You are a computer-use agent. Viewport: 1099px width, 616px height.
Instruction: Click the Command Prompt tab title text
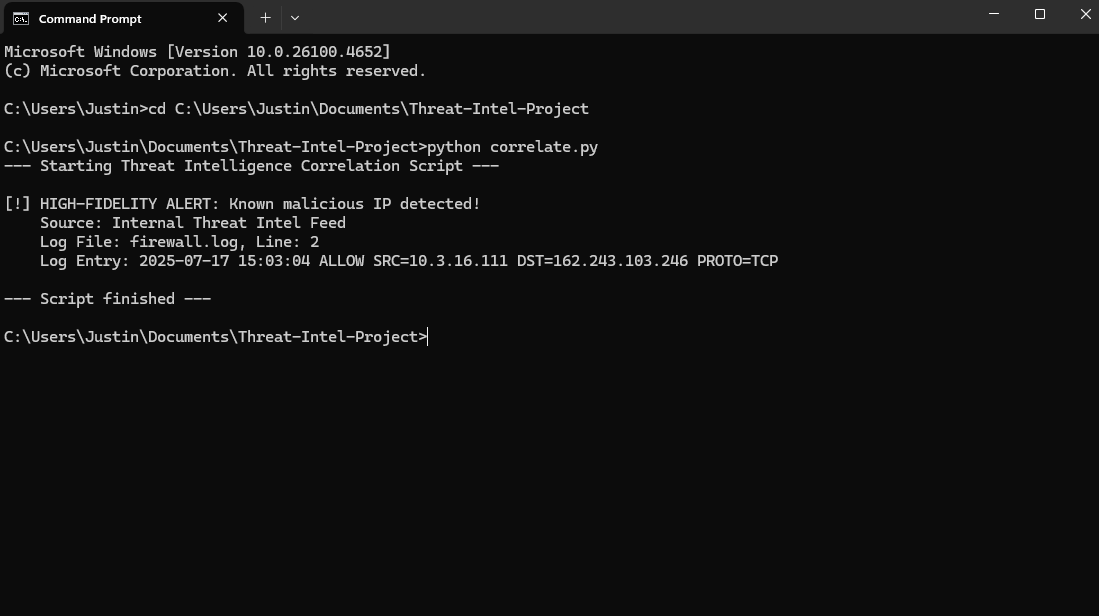tap(90, 18)
